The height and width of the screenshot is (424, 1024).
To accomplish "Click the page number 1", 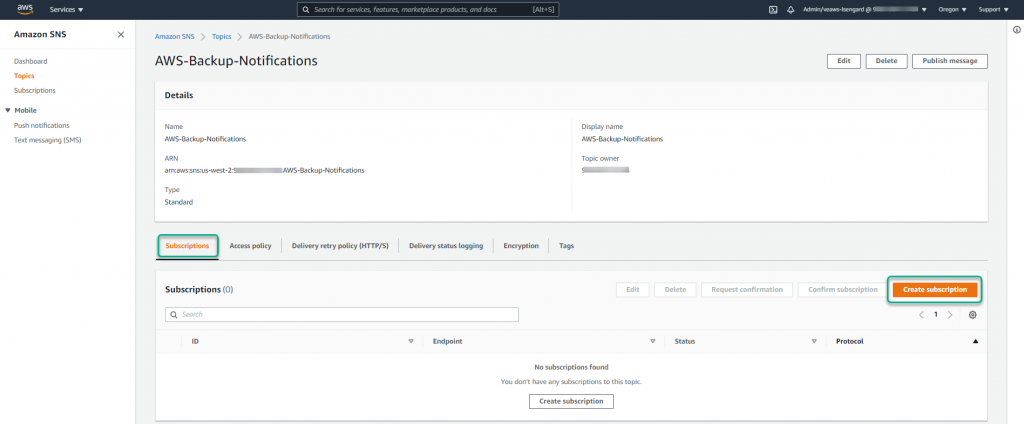I will pyautogui.click(x=935, y=315).
